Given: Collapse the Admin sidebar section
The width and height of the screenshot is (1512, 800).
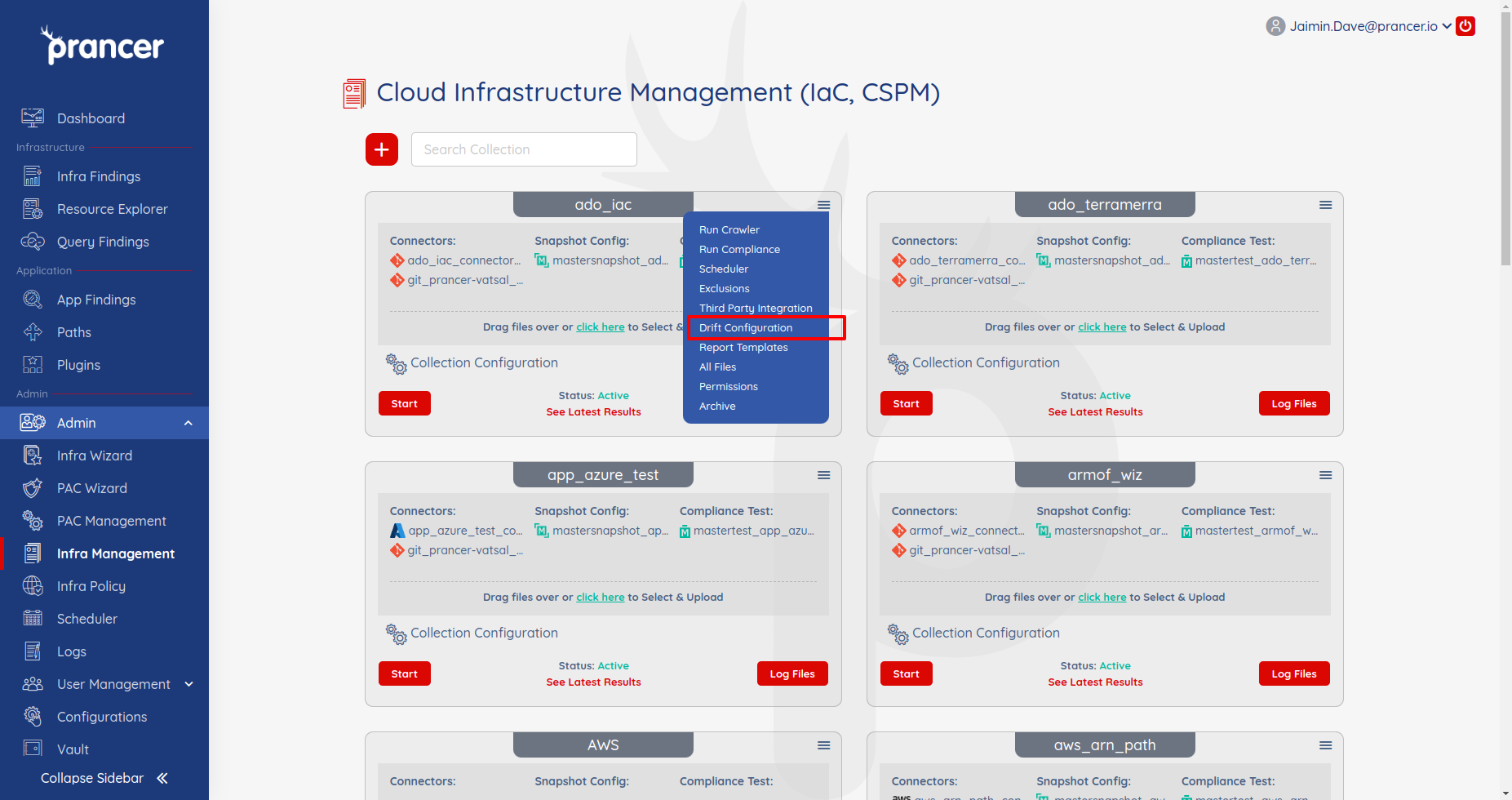Looking at the screenshot, I should pyautogui.click(x=188, y=423).
